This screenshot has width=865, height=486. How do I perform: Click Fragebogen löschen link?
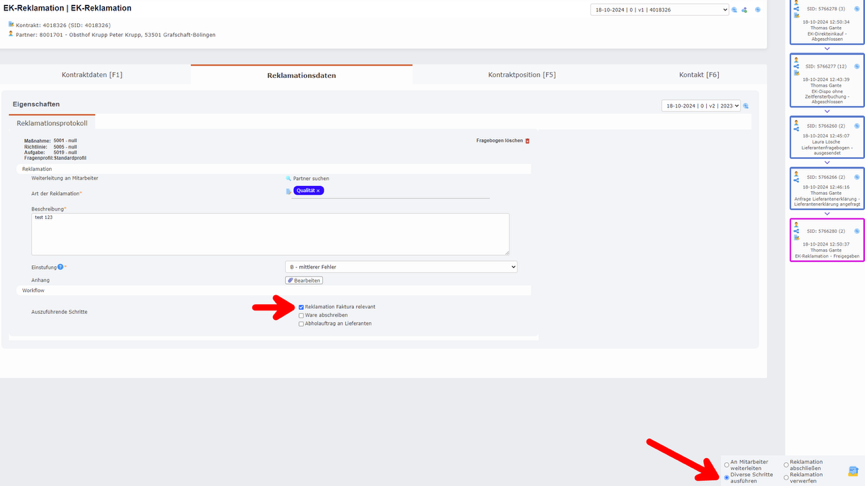pos(499,141)
